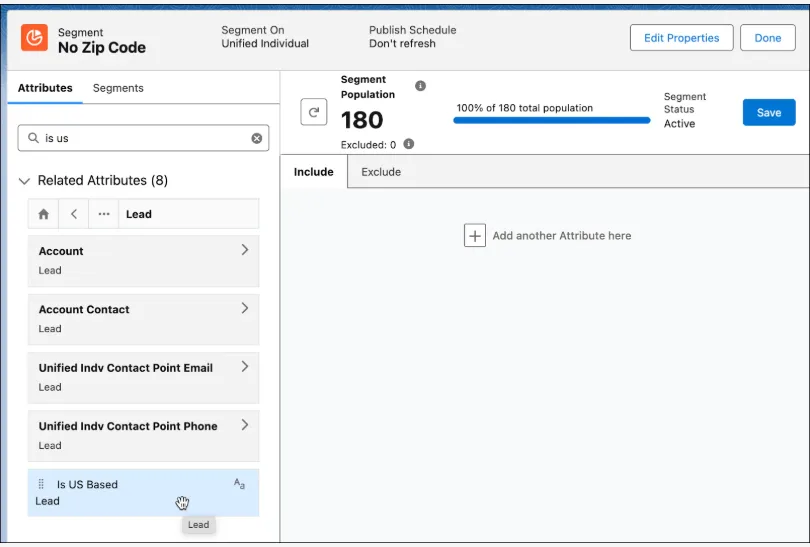This screenshot has width=810, height=547.
Task: Click the population progress bar
Action: pos(551,120)
